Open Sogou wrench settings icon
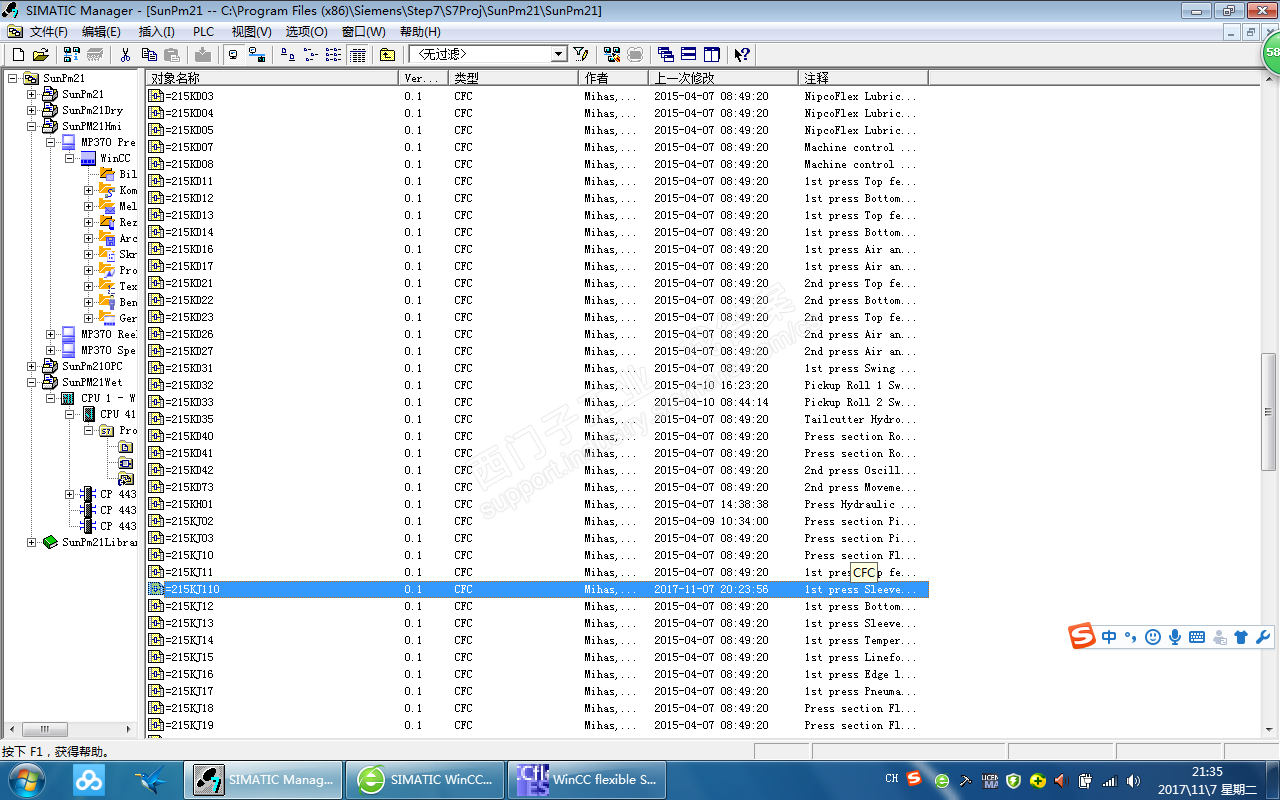 coord(1262,637)
